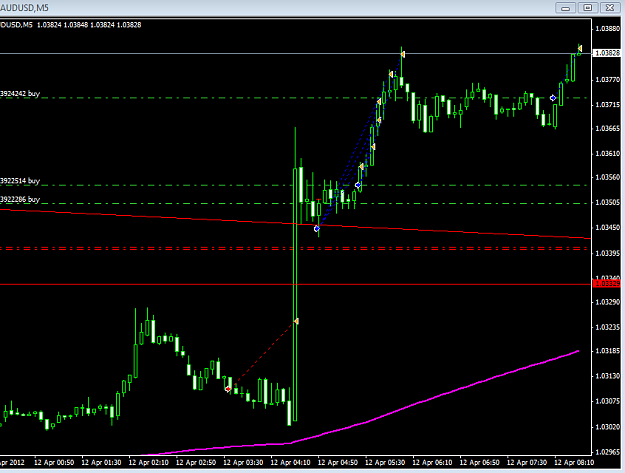Click the 1.03715 price scale label

(x=607, y=105)
